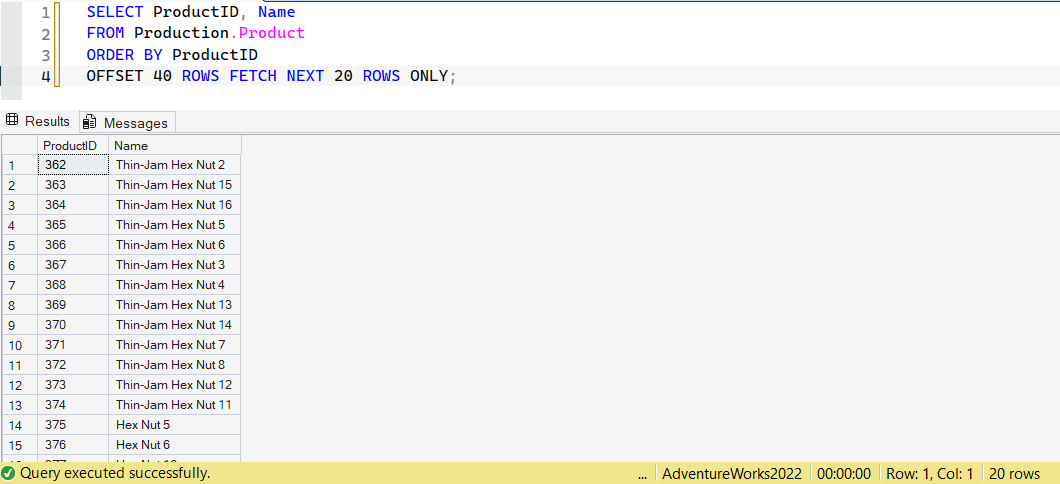Select the Name column header
Viewport: 1060px width, 484px height.
[174, 145]
